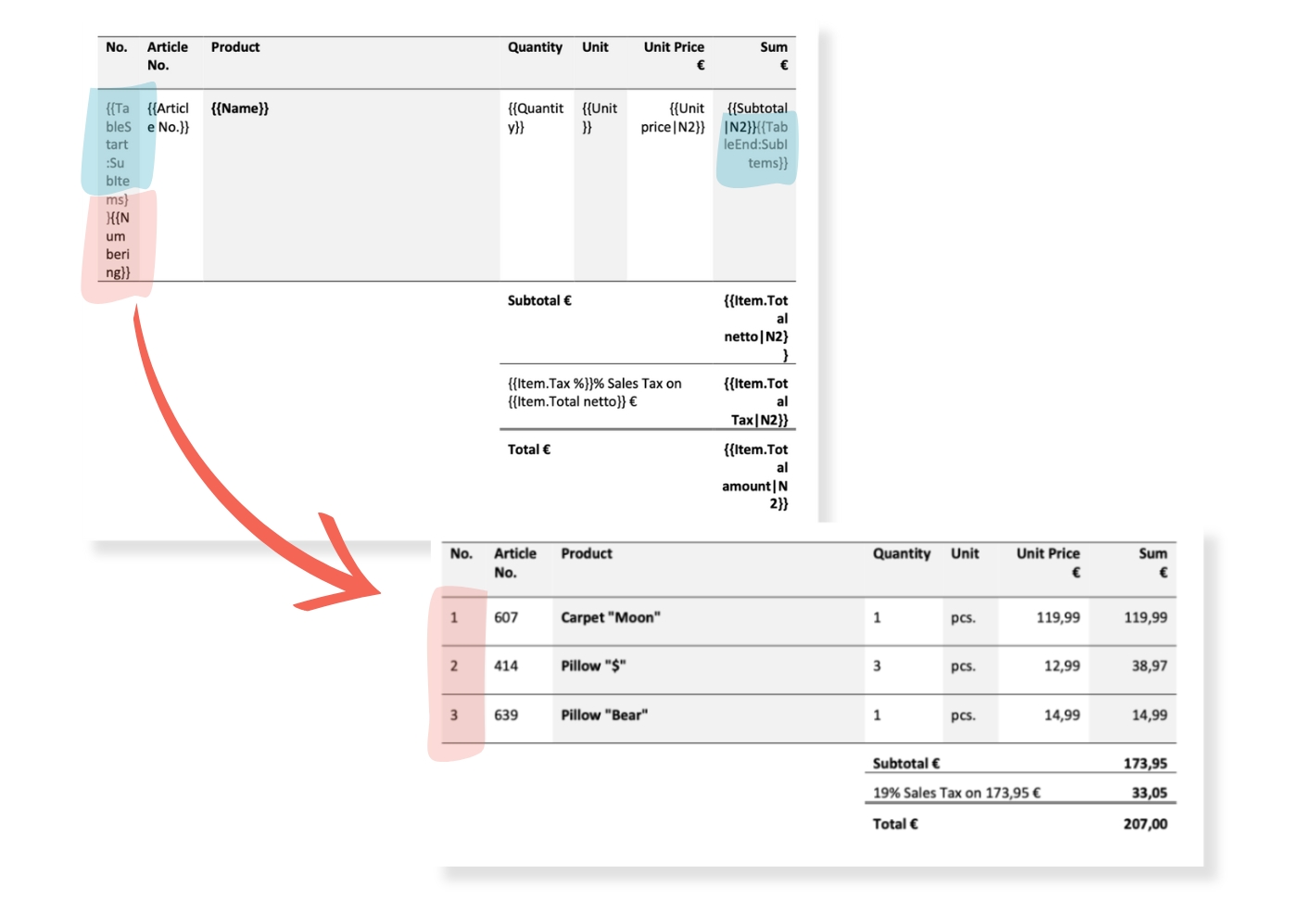
Task: Click the {{Name}} placeholder in template
Action: point(240,108)
